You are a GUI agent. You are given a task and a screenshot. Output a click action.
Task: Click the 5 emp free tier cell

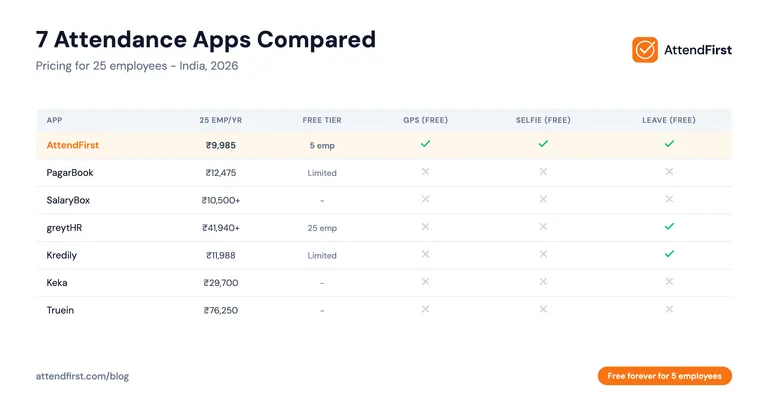click(x=322, y=145)
